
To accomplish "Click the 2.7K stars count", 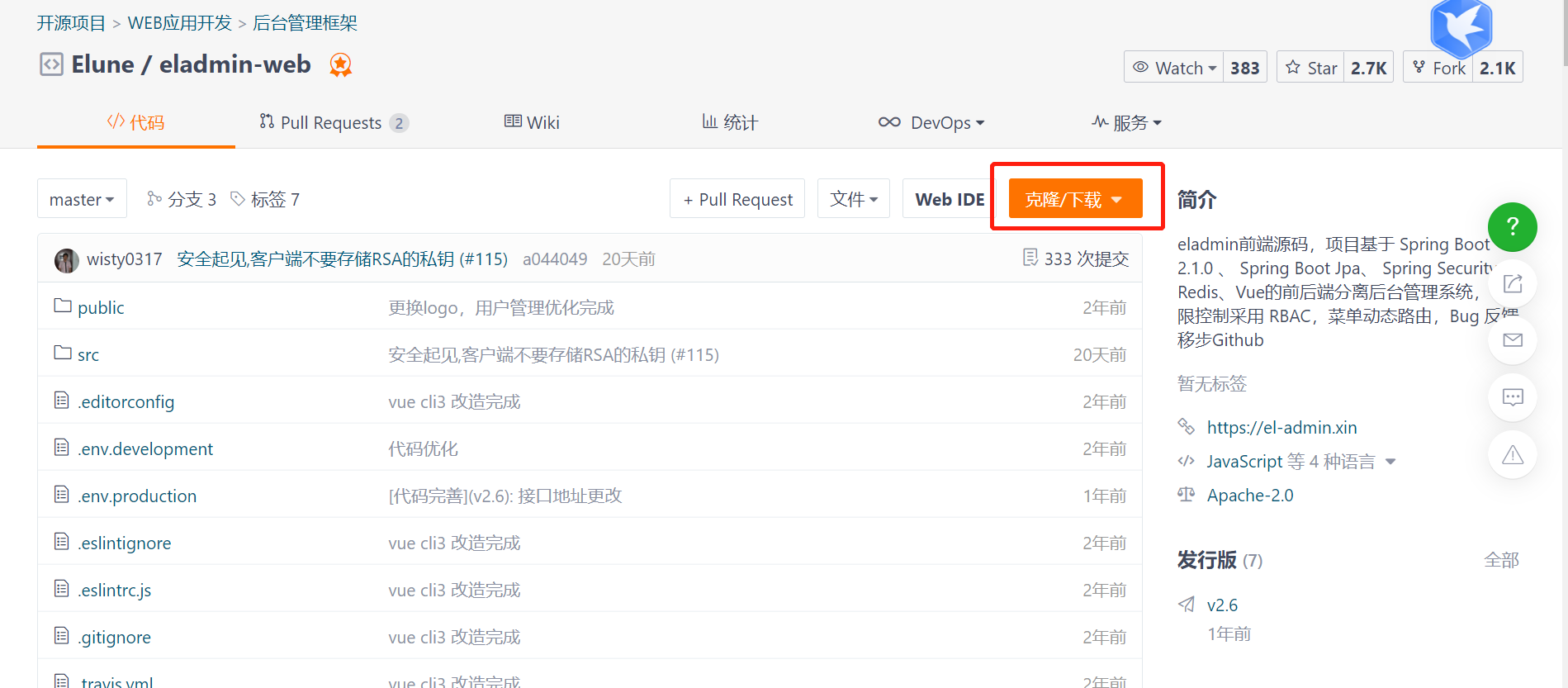I will tap(1368, 68).
